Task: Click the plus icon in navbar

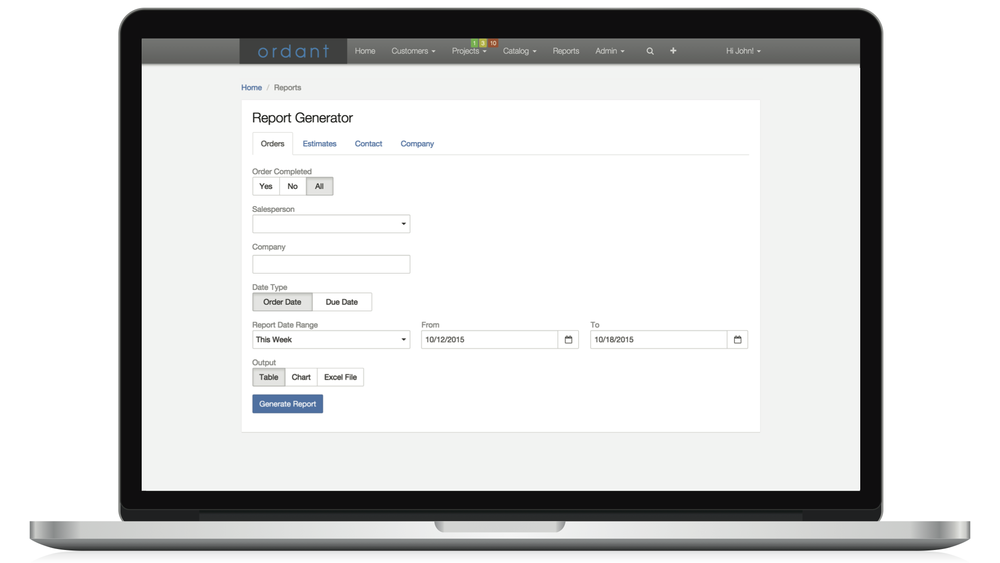Action: tap(673, 51)
